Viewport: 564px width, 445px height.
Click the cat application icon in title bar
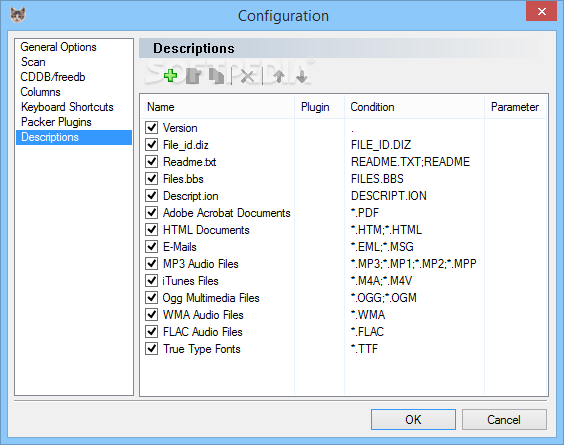pyautogui.click(x=18, y=15)
